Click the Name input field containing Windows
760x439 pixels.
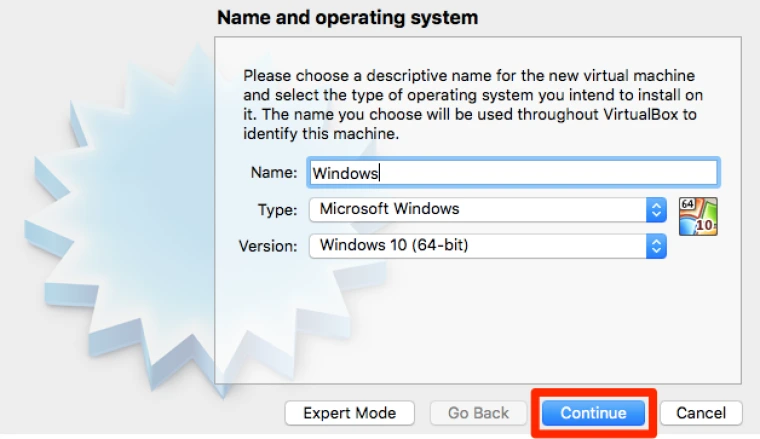coord(513,172)
